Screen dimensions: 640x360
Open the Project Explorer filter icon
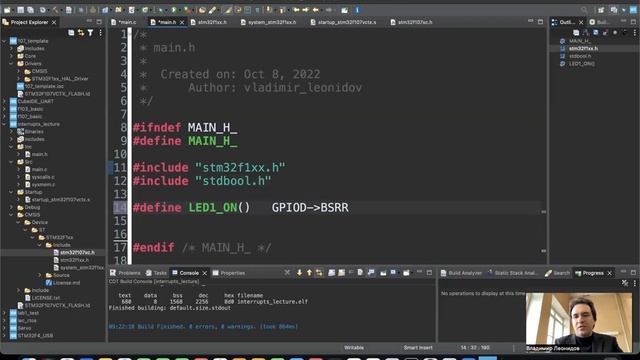(91, 33)
